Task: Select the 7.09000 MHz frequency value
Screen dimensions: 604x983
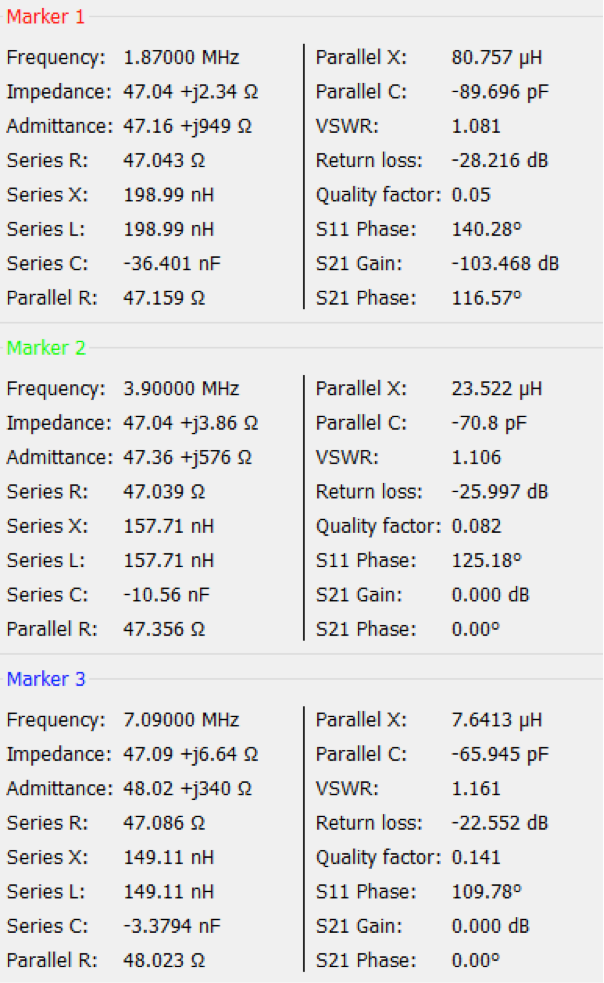Action: point(181,720)
